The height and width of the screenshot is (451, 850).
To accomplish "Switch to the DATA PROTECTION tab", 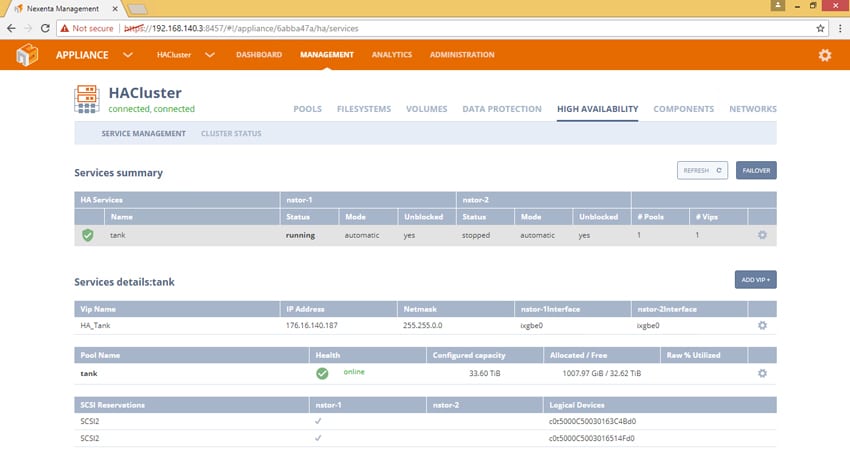I will point(502,109).
